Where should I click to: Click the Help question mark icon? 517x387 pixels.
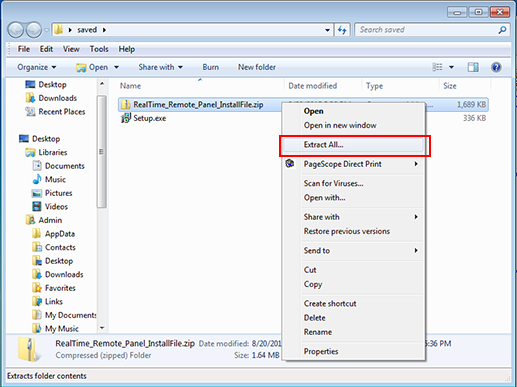click(496, 67)
